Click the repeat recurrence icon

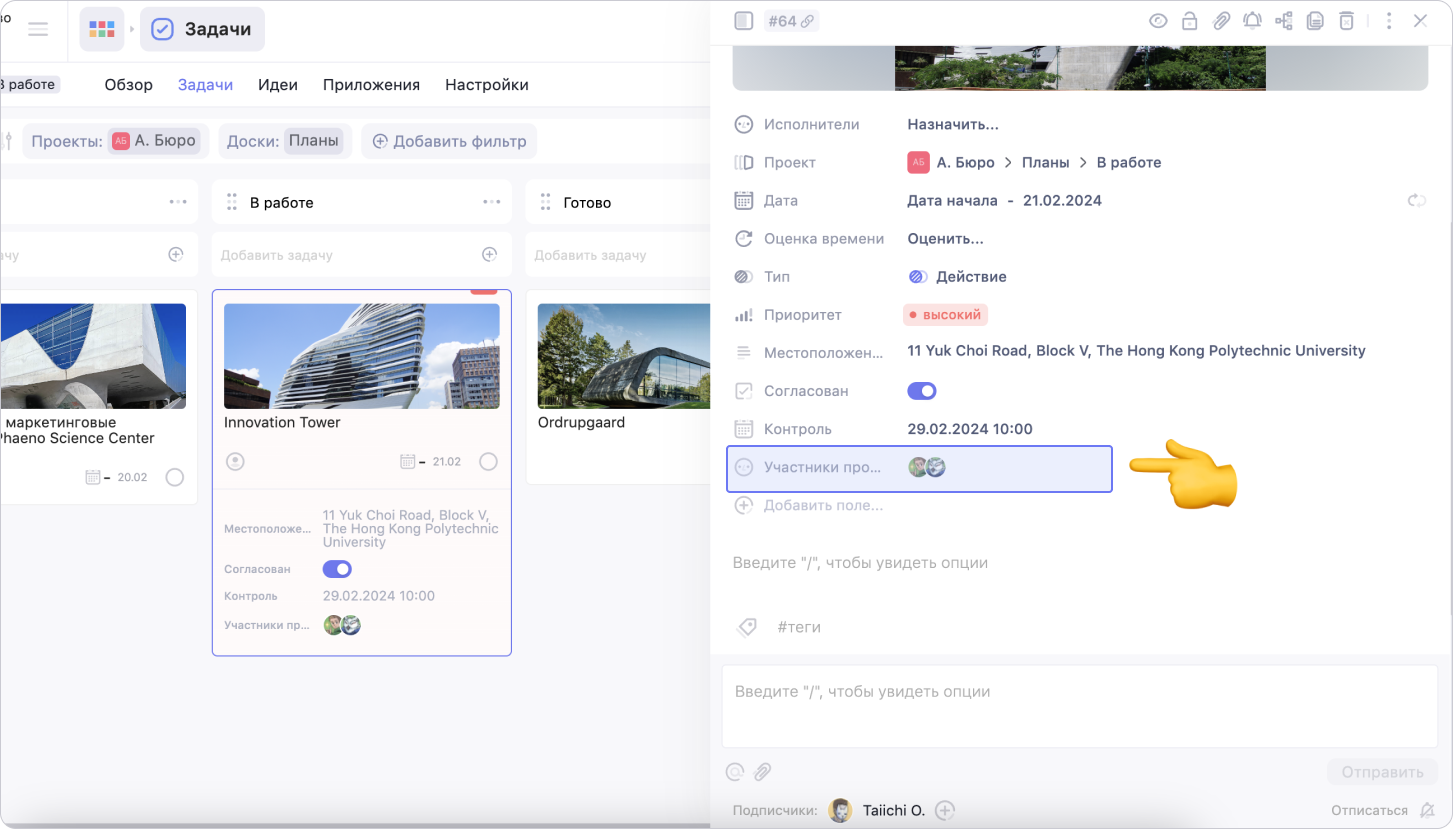point(1416,200)
